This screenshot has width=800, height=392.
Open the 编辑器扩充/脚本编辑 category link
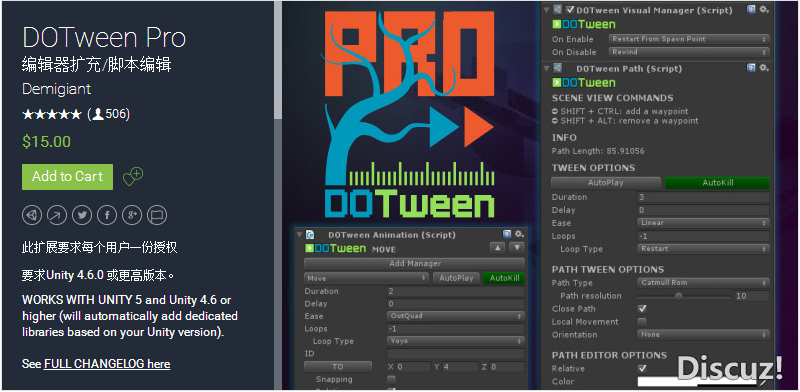(x=97, y=65)
